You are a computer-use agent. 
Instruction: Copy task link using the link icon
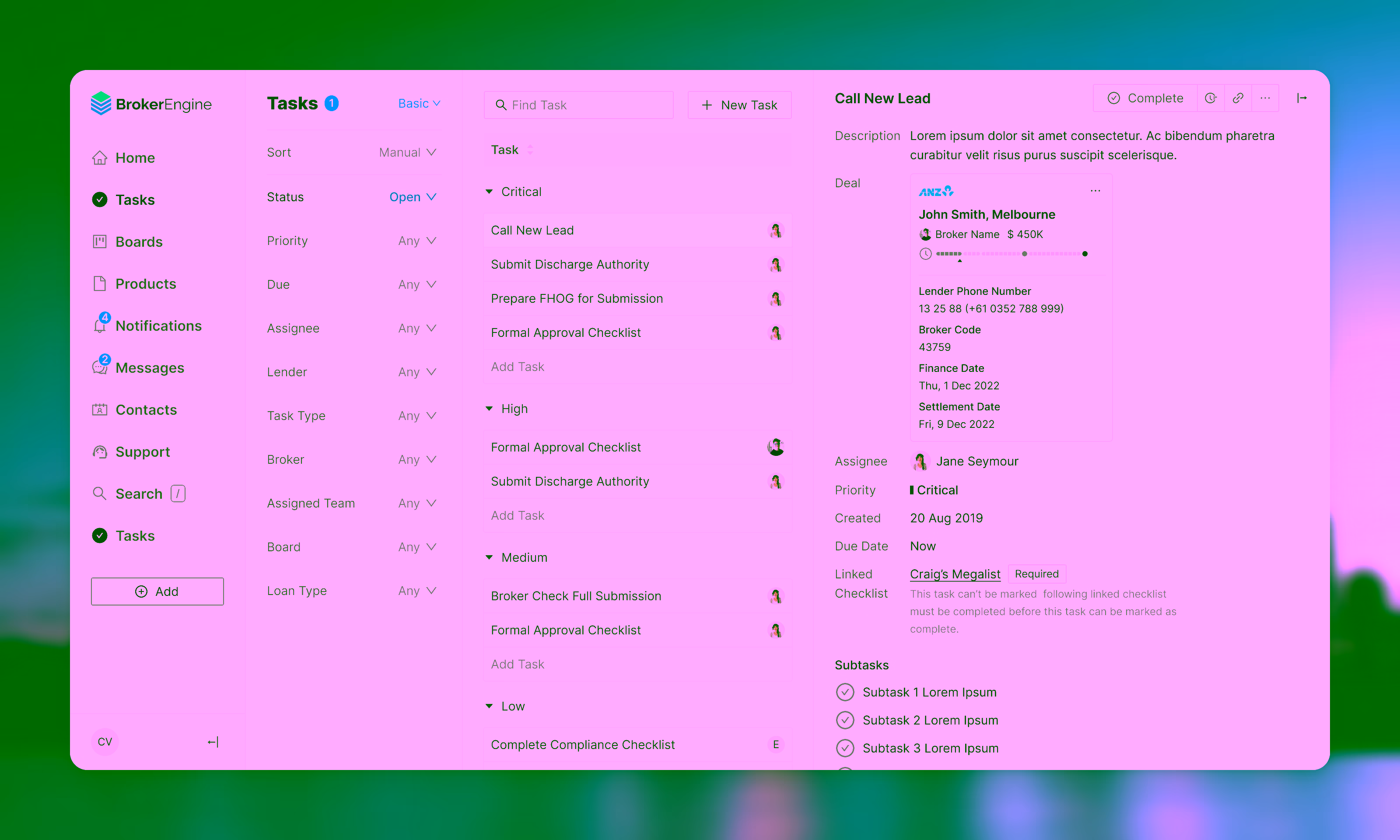[1238, 98]
